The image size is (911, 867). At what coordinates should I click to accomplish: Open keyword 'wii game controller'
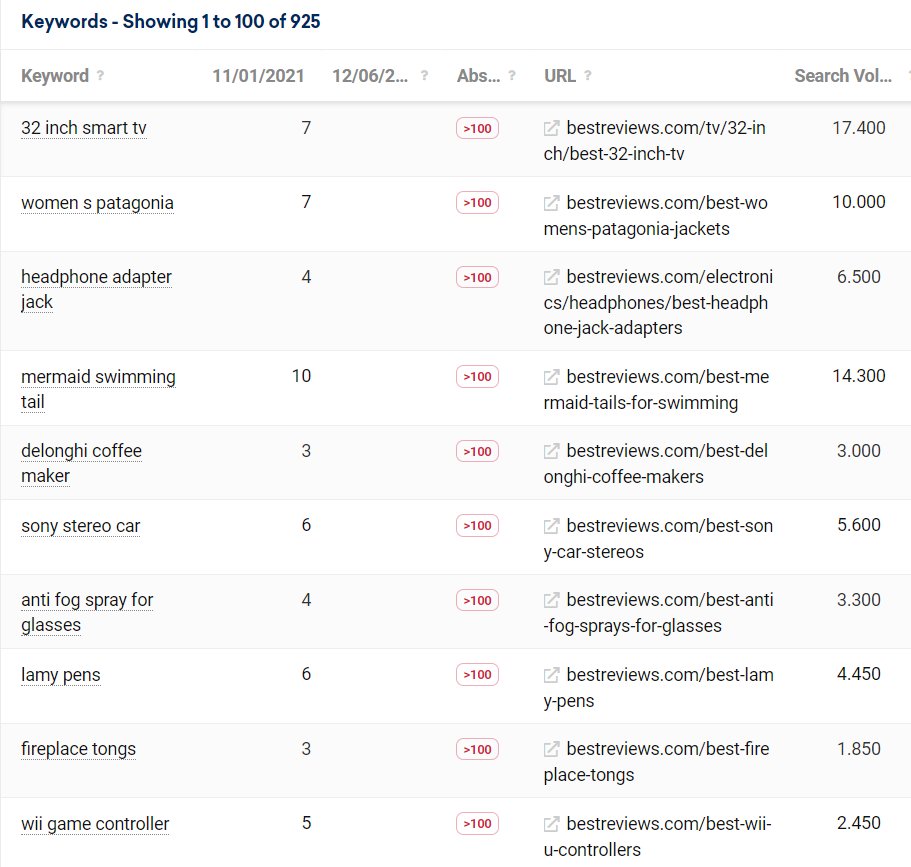tap(95, 824)
